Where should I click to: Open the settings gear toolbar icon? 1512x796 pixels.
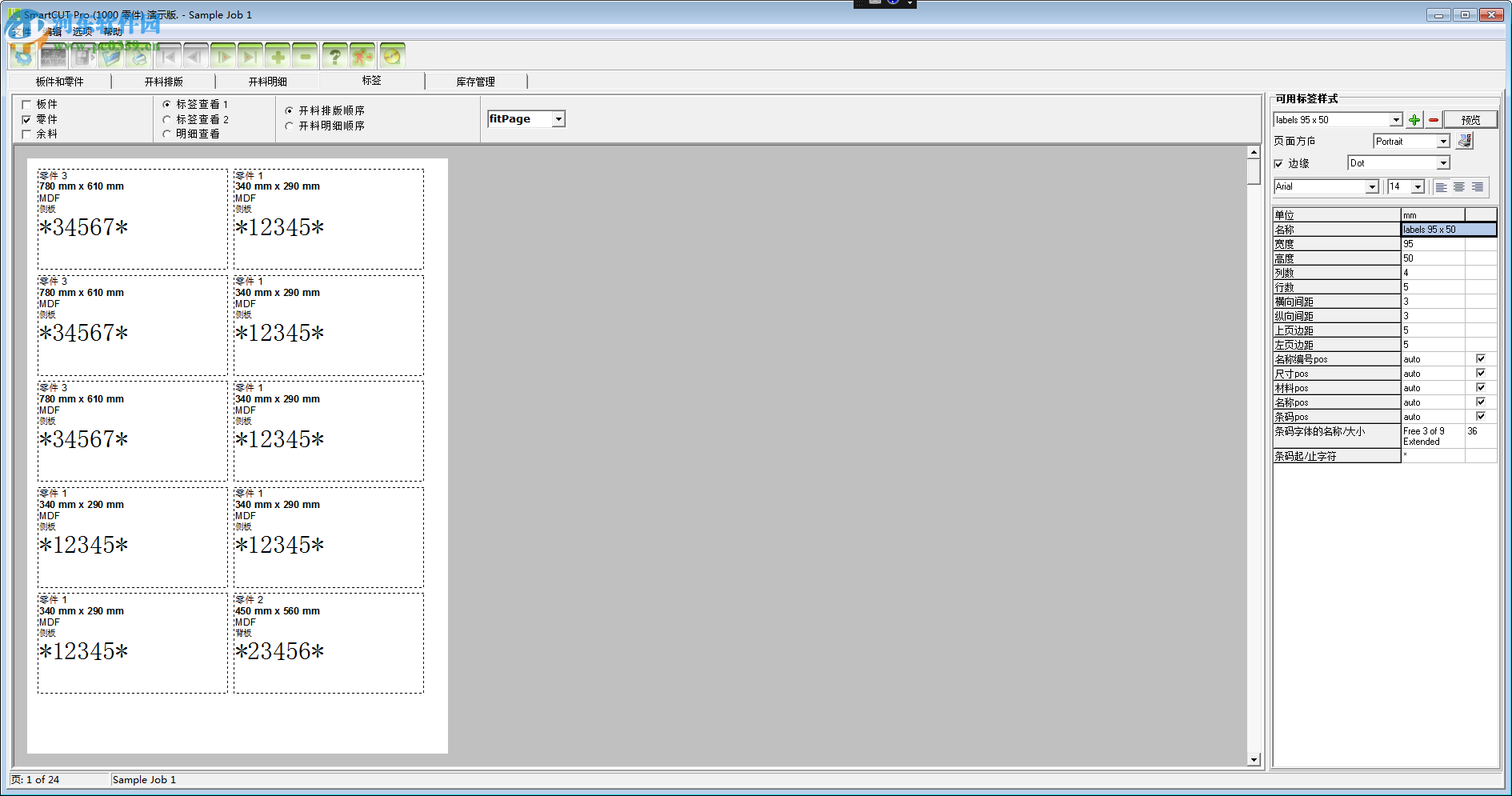[22, 57]
